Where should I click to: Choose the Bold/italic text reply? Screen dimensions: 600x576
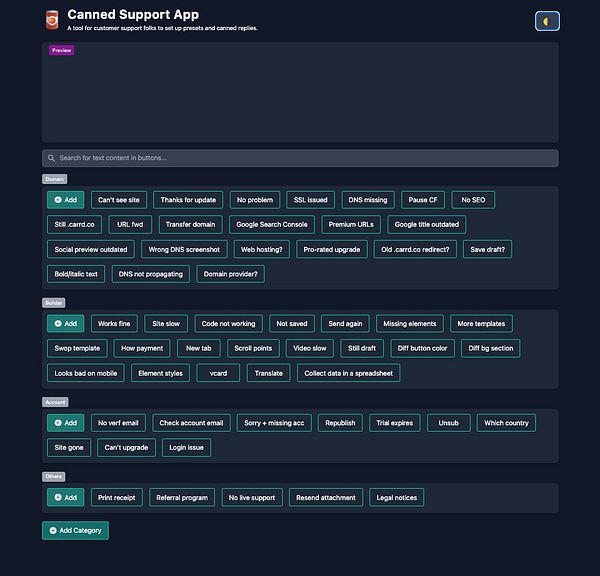click(76, 274)
